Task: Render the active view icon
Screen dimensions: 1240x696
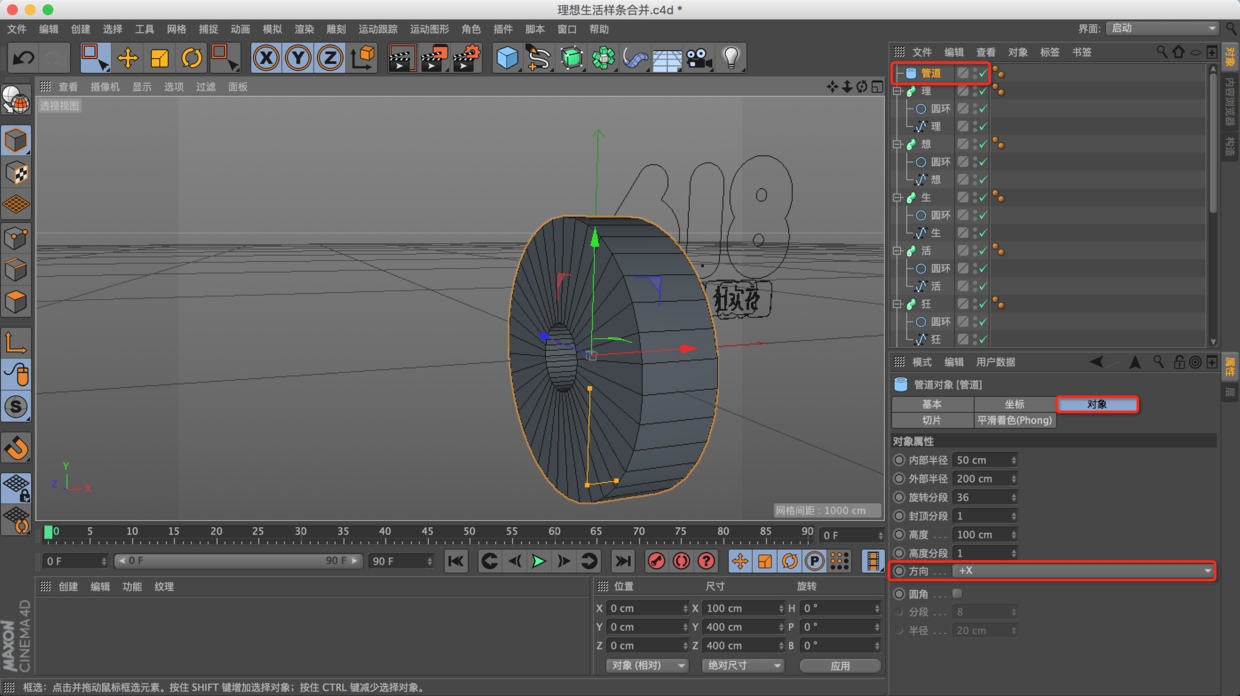Action: tap(401, 58)
